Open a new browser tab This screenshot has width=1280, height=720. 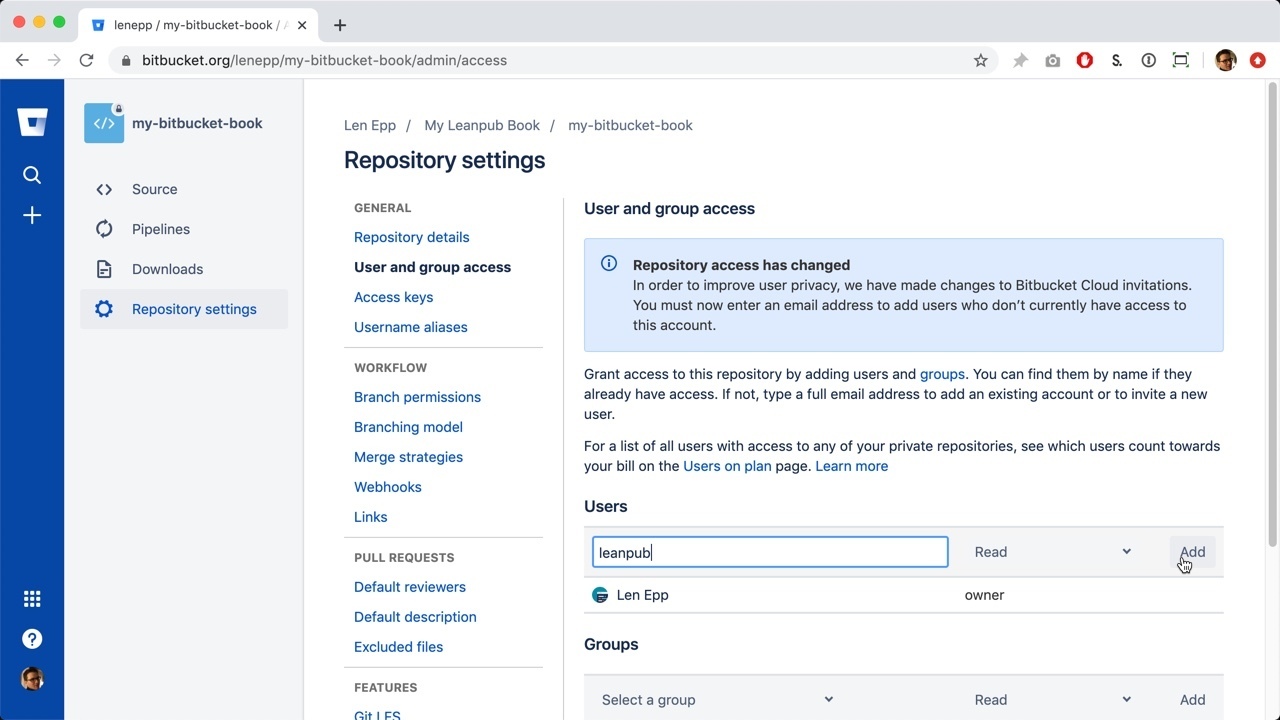[340, 25]
